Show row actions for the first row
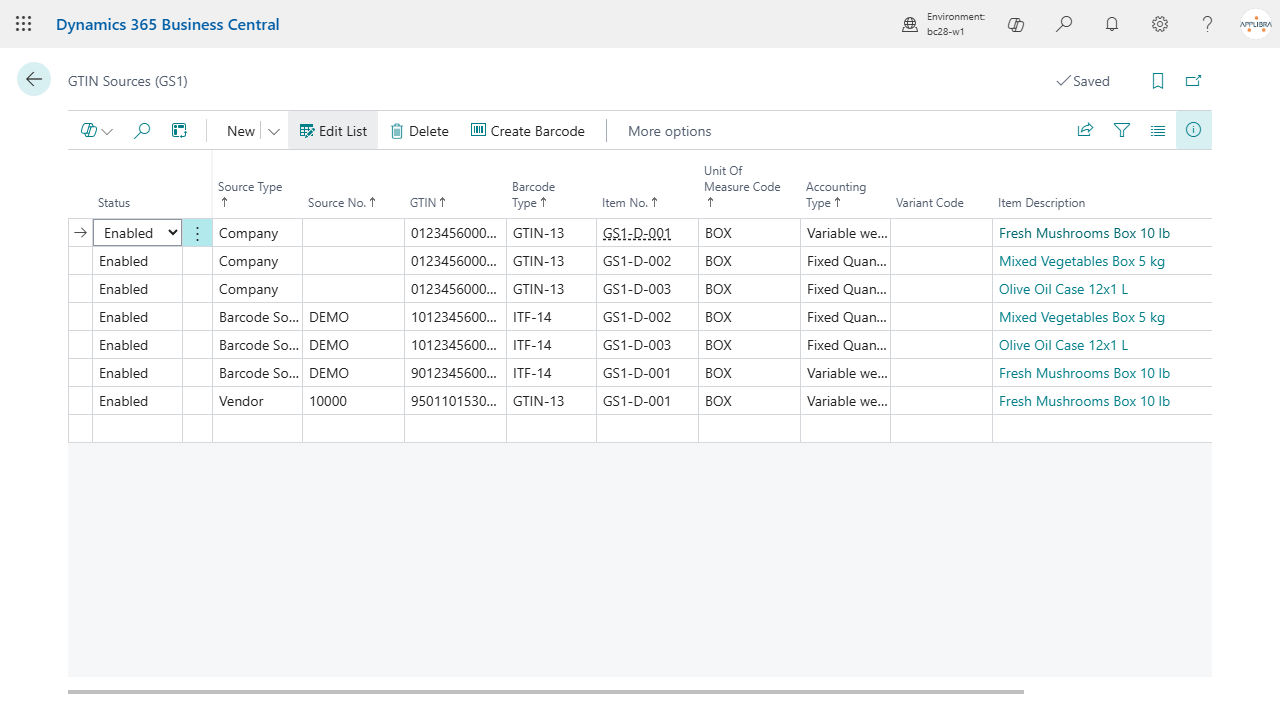The height and width of the screenshot is (720, 1280). [x=197, y=233]
